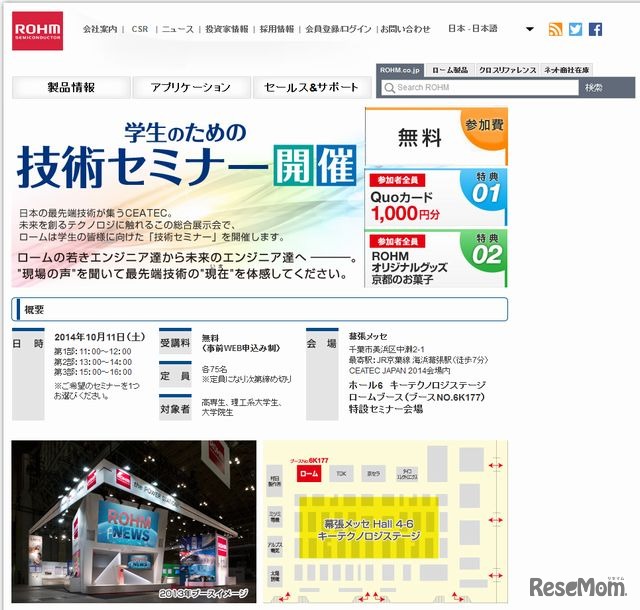The width and height of the screenshot is (640, 610).
Task: Open the 会員登録/ログイン link
Action: [x=338, y=29]
